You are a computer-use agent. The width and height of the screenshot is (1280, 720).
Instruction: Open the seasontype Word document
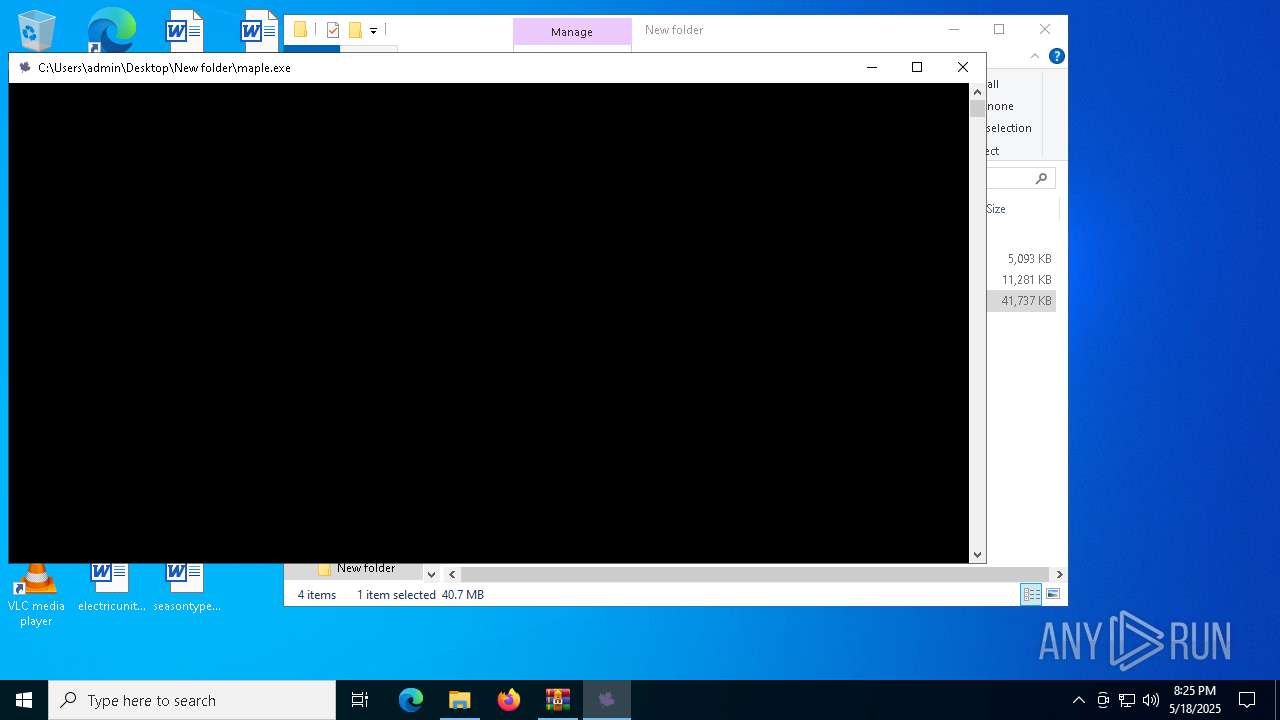(x=186, y=588)
